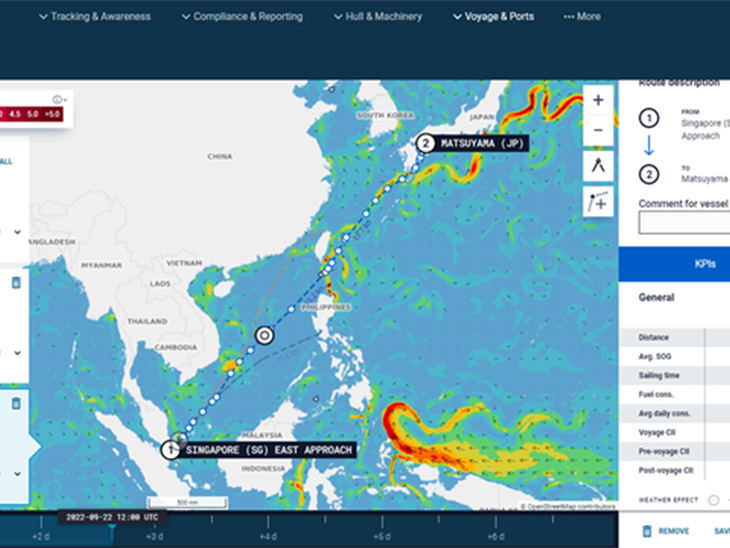730x548 pixels.
Task: Click the Voyage CII row
Action: point(675,433)
